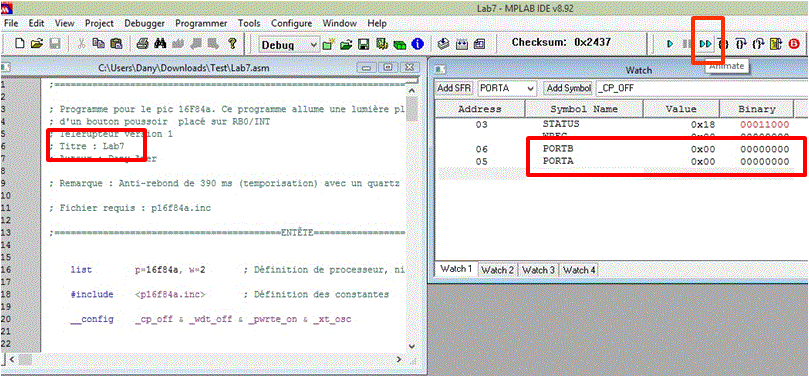Screen dimensions: 809x377
Task: Click the Open file folder icon
Action: pyautogui.click(x=37, y=44)
